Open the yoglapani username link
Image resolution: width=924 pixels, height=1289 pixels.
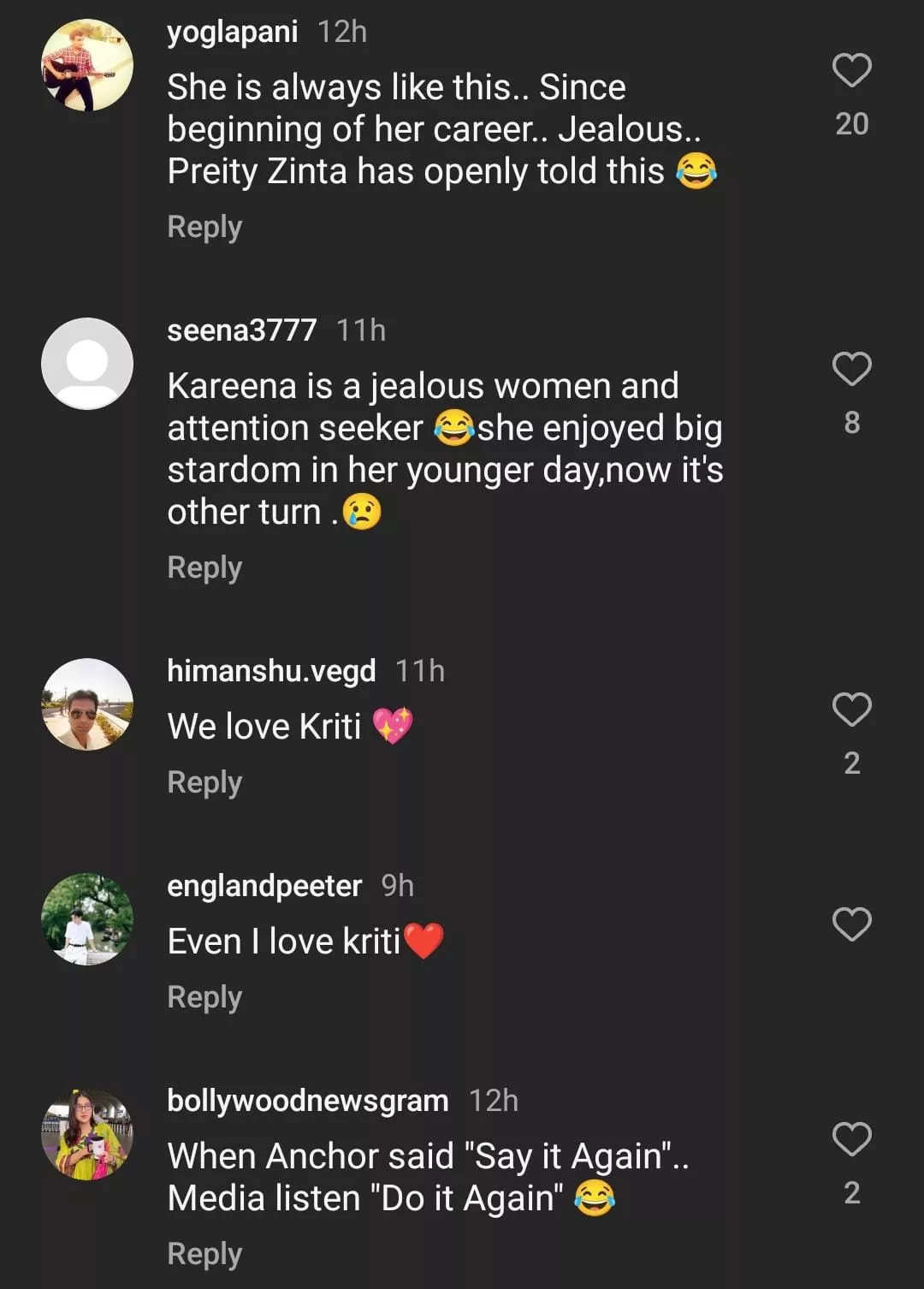tap(232, 33)
